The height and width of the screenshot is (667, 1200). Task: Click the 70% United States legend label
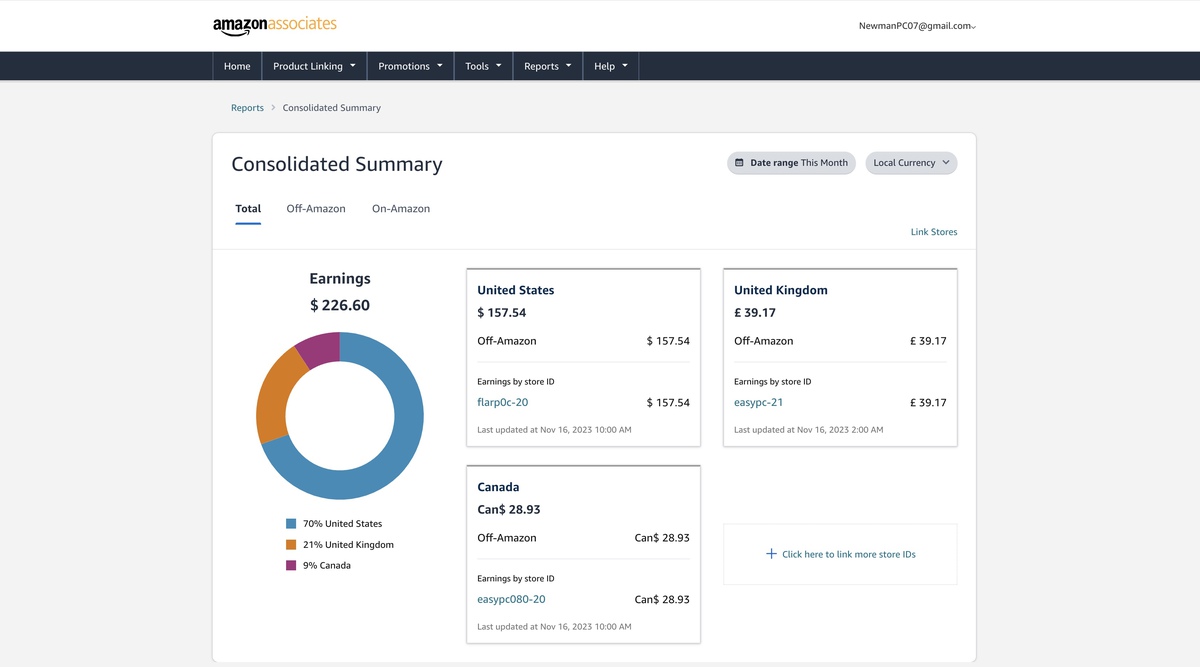[x=343, y=524]
